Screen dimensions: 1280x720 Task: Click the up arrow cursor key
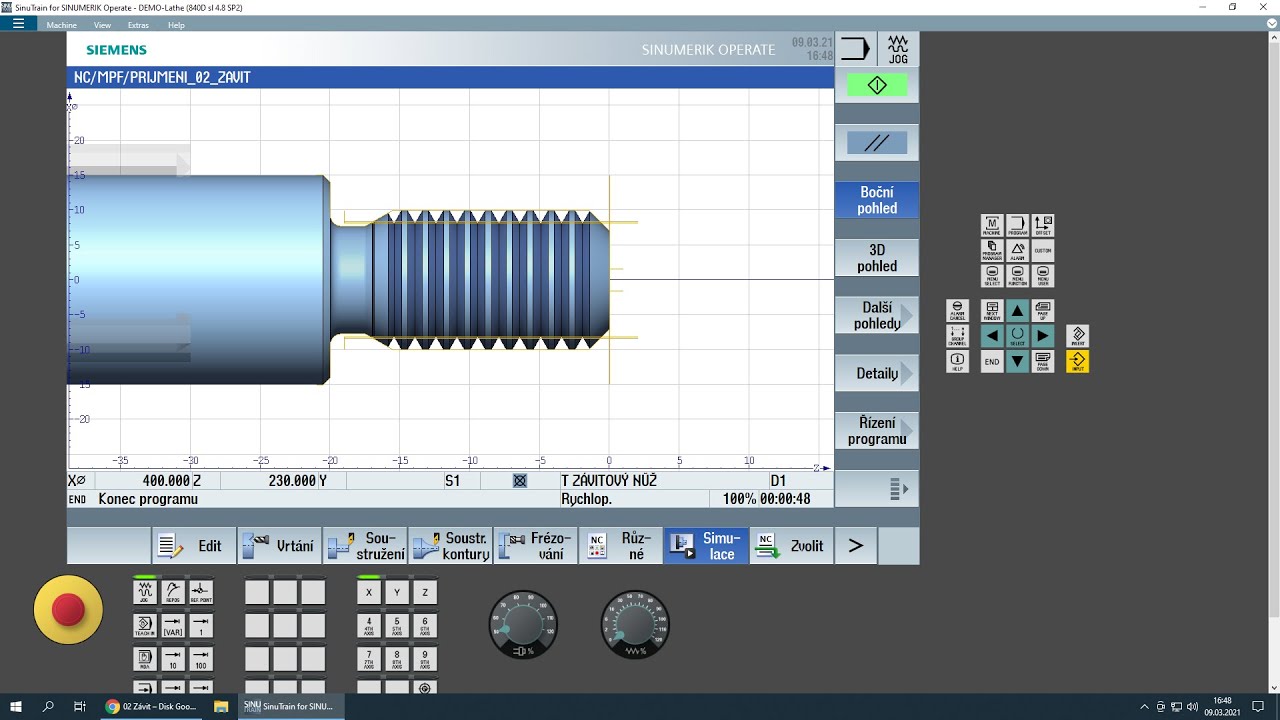[x=1017, y=311]
